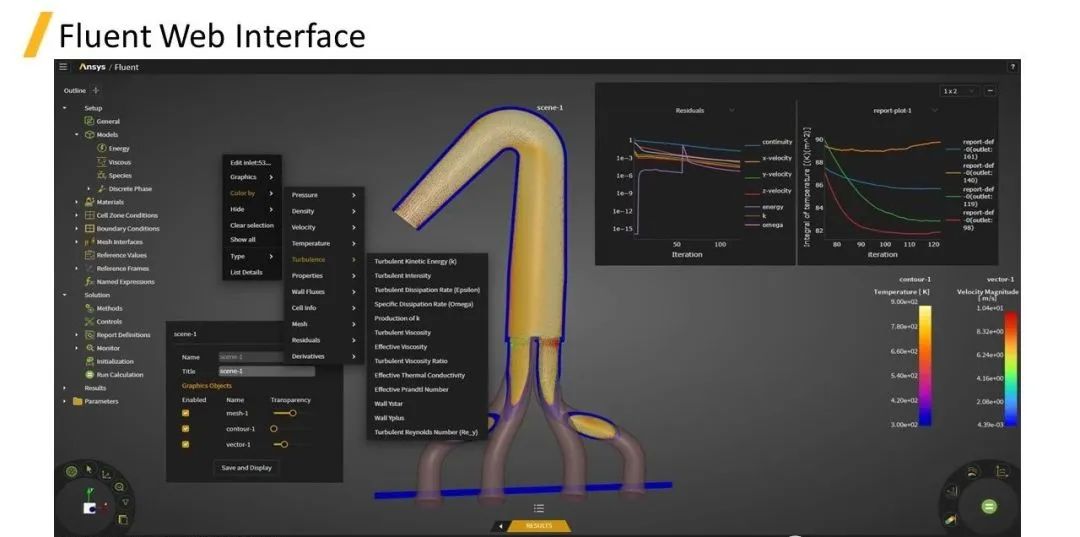Click the Run Calculation icon in outline
Viewport: 1080px width, 537px height.
(90, 375)
